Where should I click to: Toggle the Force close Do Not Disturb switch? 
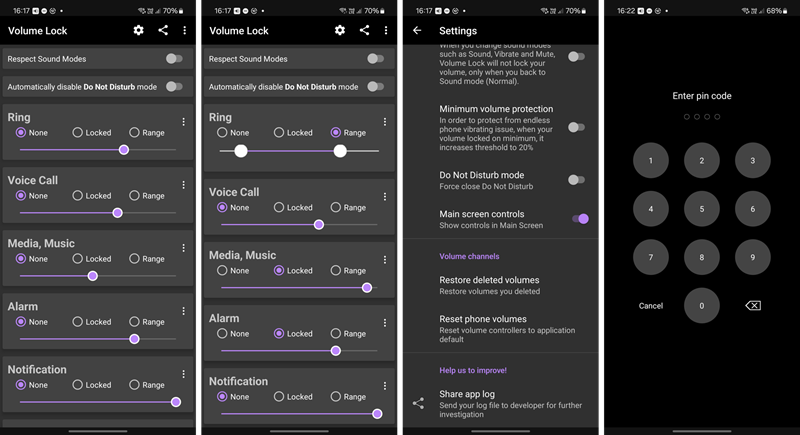click(577, 180)
